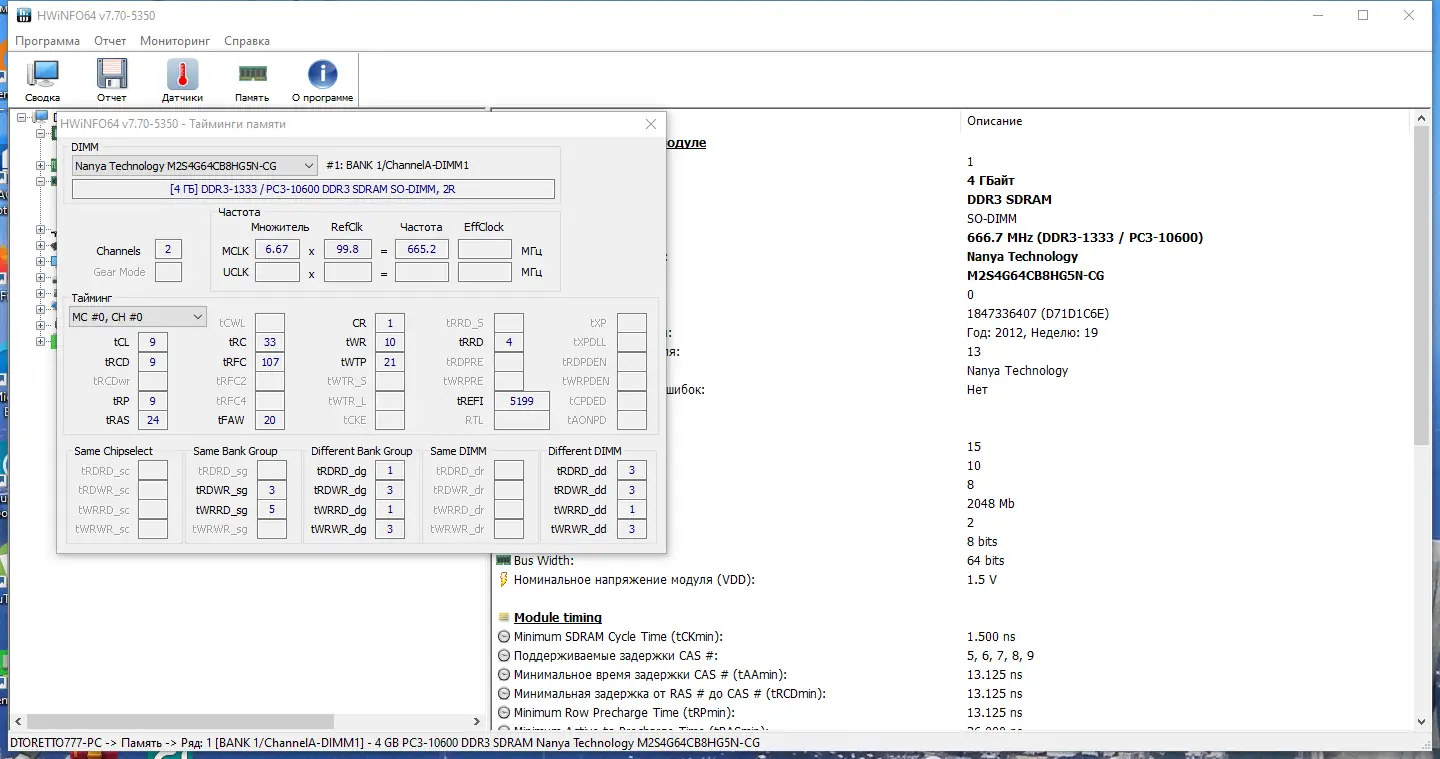Open Датчики sensors thermometer icon

pyautogui.click(x=182, y=80)
